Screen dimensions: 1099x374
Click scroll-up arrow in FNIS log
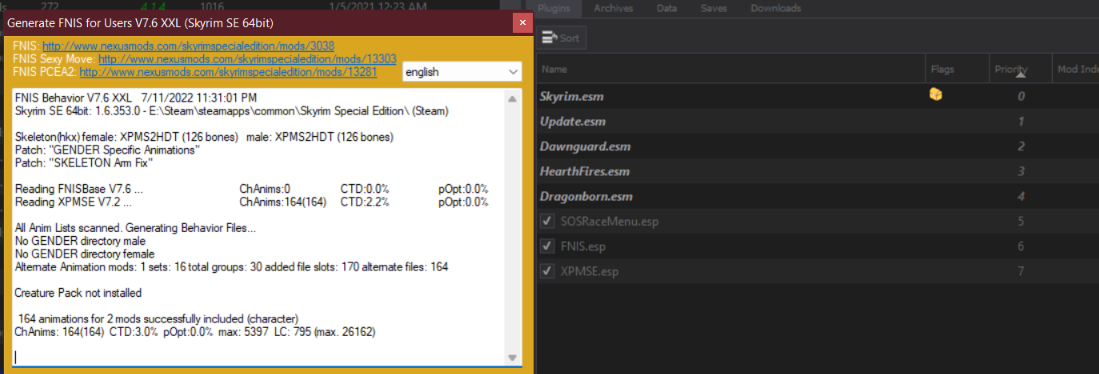click(512, 99)
